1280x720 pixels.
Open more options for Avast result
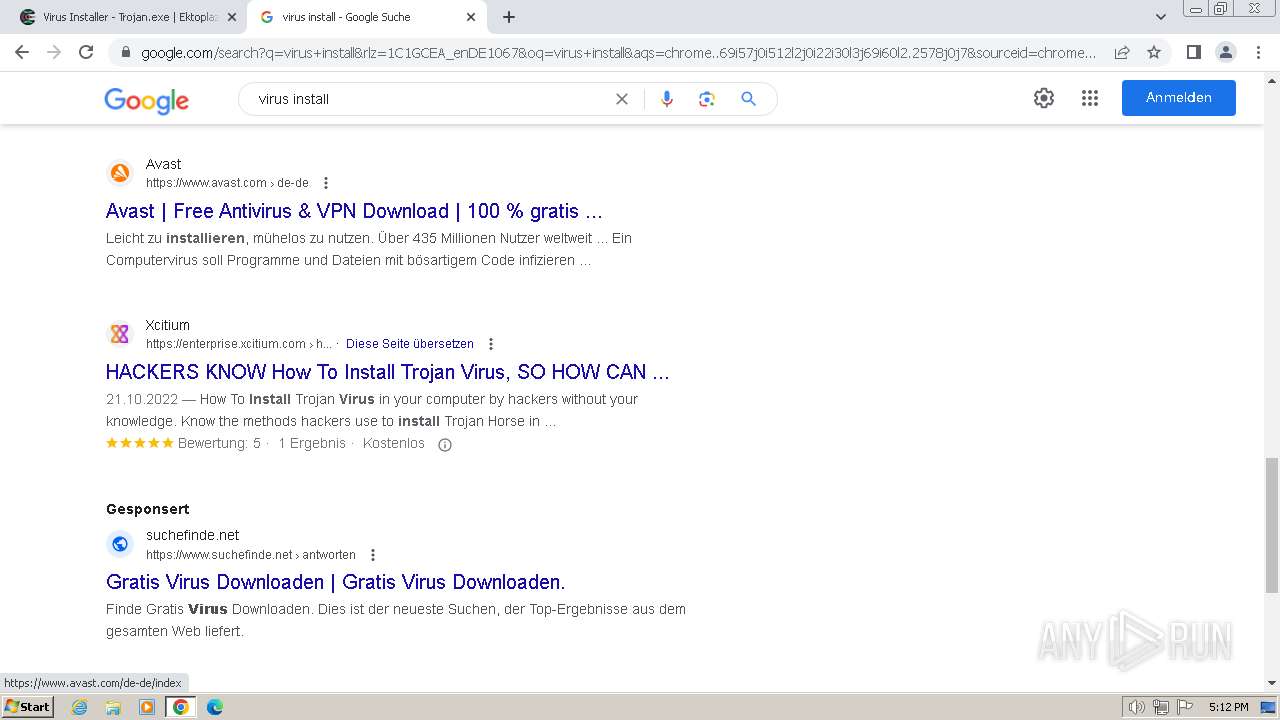(x=325, y=183)
